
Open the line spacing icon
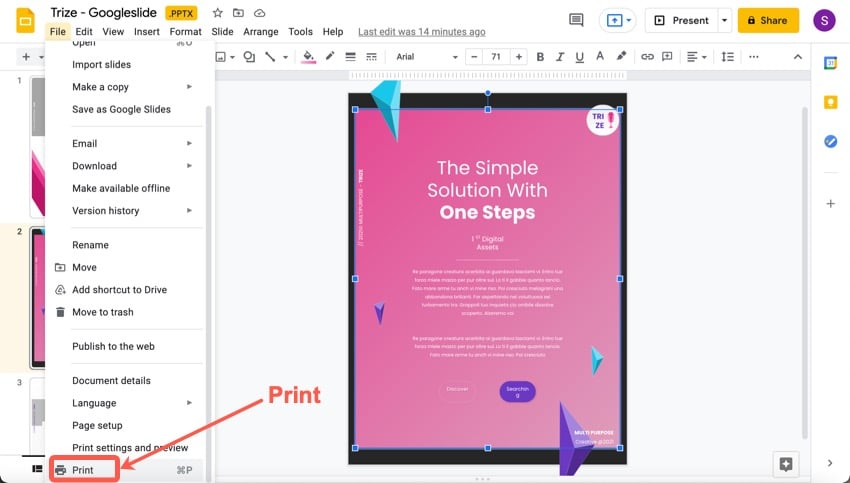click(727, 57)
